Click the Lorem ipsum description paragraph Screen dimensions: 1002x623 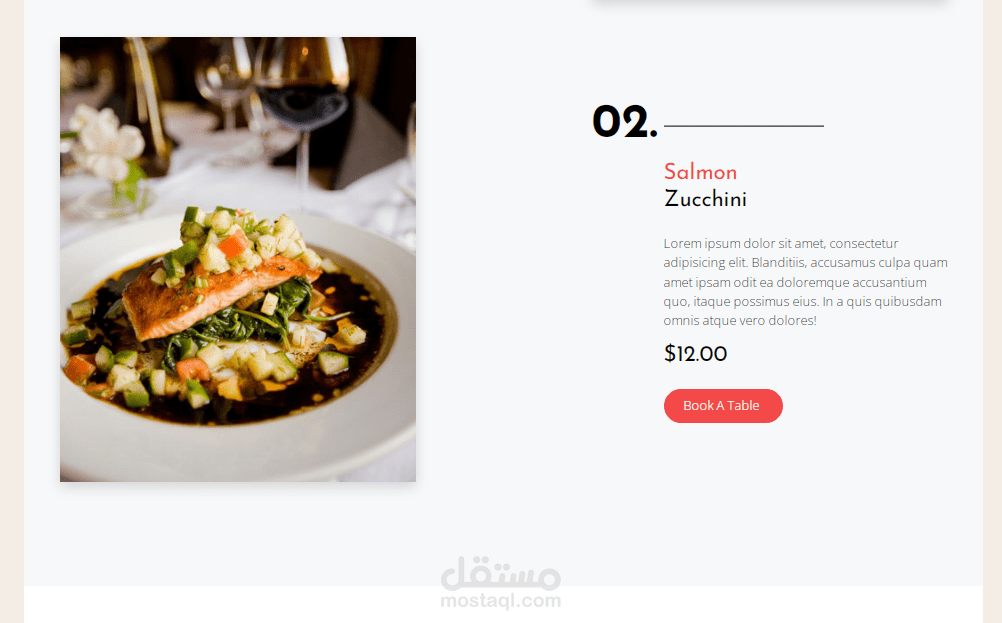point(805,282)
